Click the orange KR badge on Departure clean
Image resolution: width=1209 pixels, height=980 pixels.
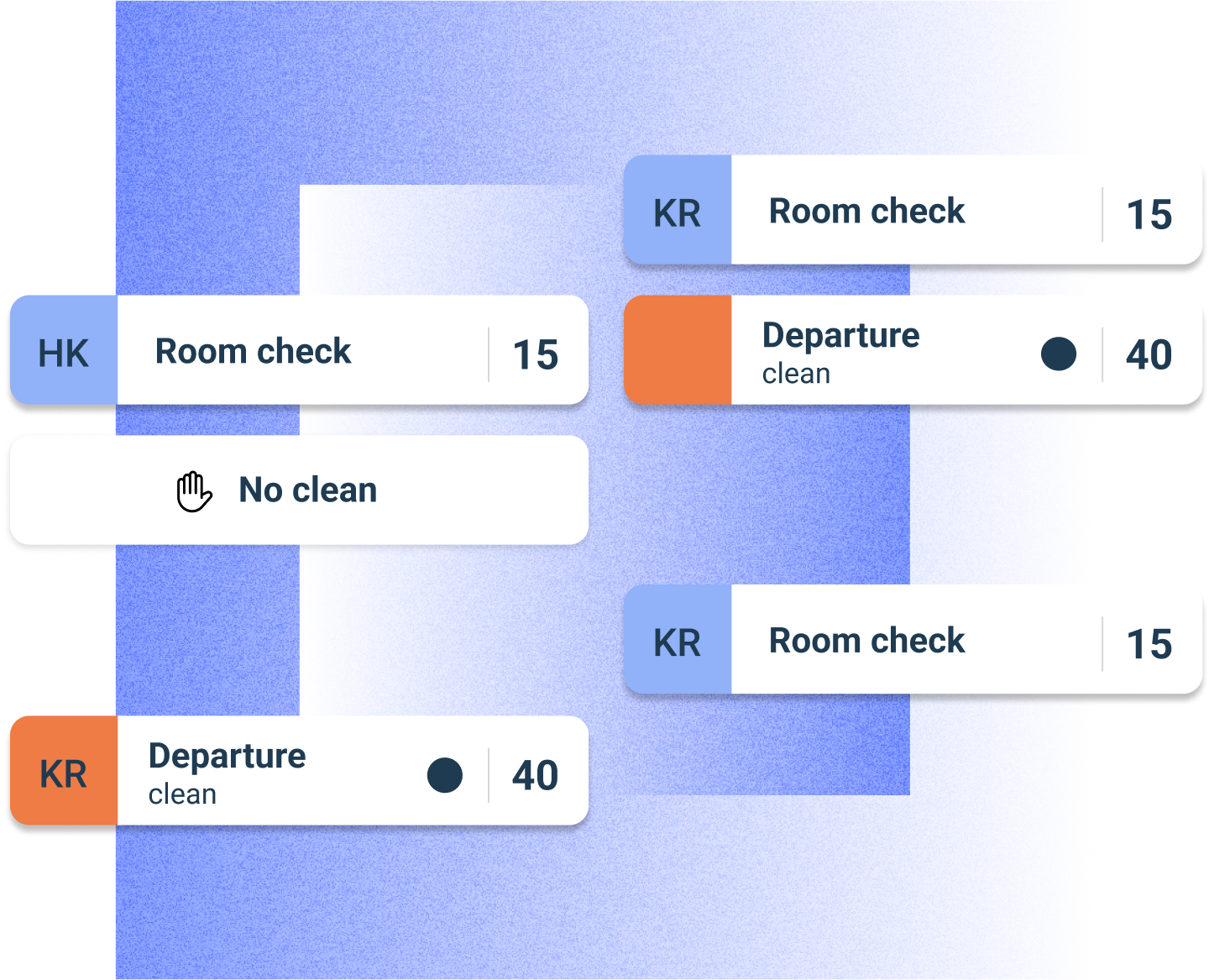[64, 773]
